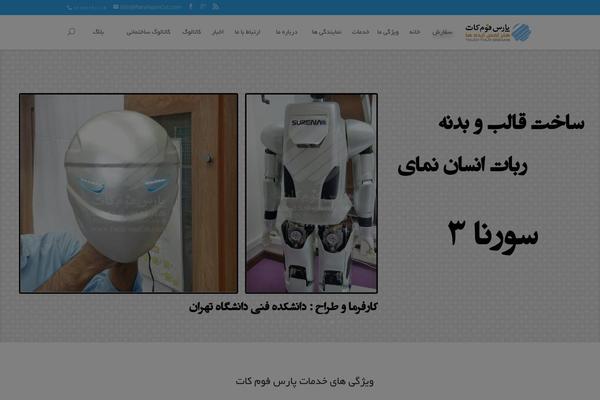The width and height of the screenshot is (600, 400).
Task: Open the درباره ما menu item
Action: click(287, 32)
